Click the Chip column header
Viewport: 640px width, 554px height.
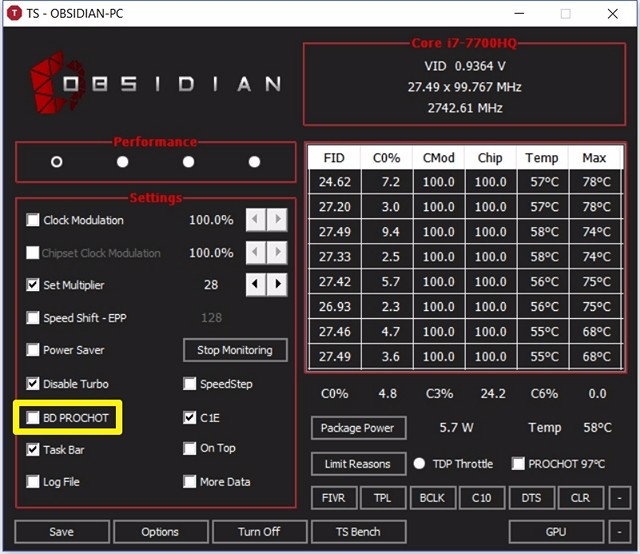point(491,158)
